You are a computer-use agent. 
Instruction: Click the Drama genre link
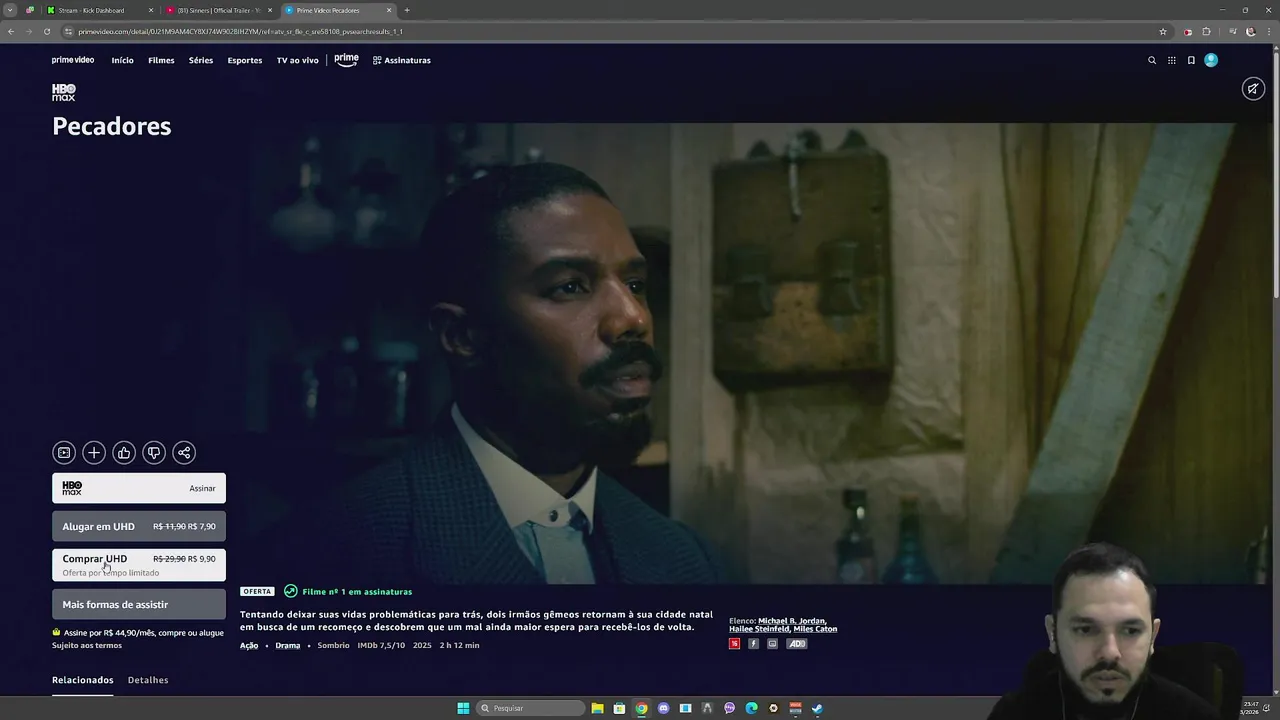pos(288,646)
